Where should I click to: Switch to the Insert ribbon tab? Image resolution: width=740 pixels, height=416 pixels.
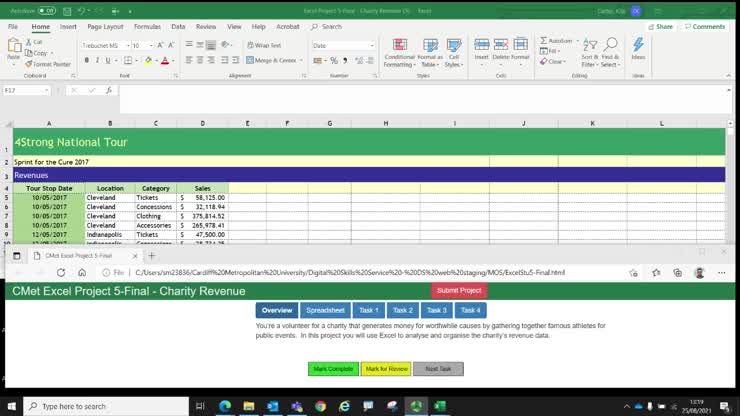68,27
